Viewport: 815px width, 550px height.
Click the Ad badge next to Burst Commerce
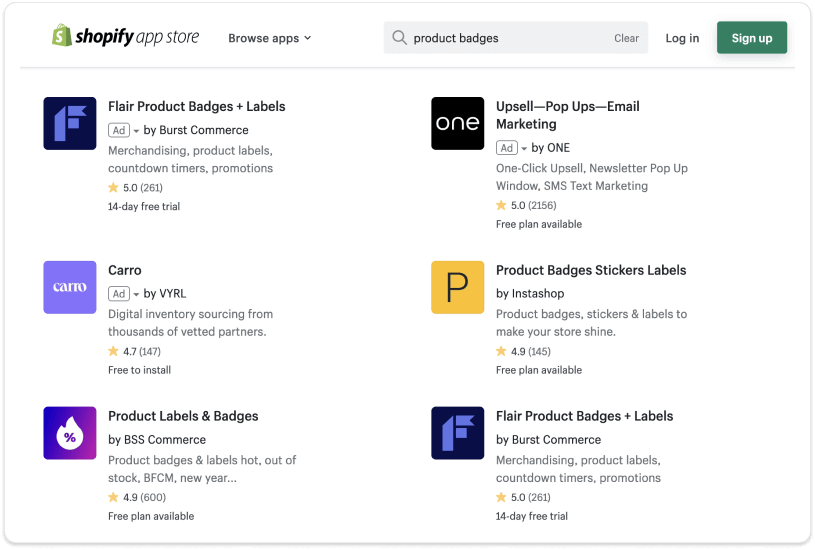pos(119,130)
